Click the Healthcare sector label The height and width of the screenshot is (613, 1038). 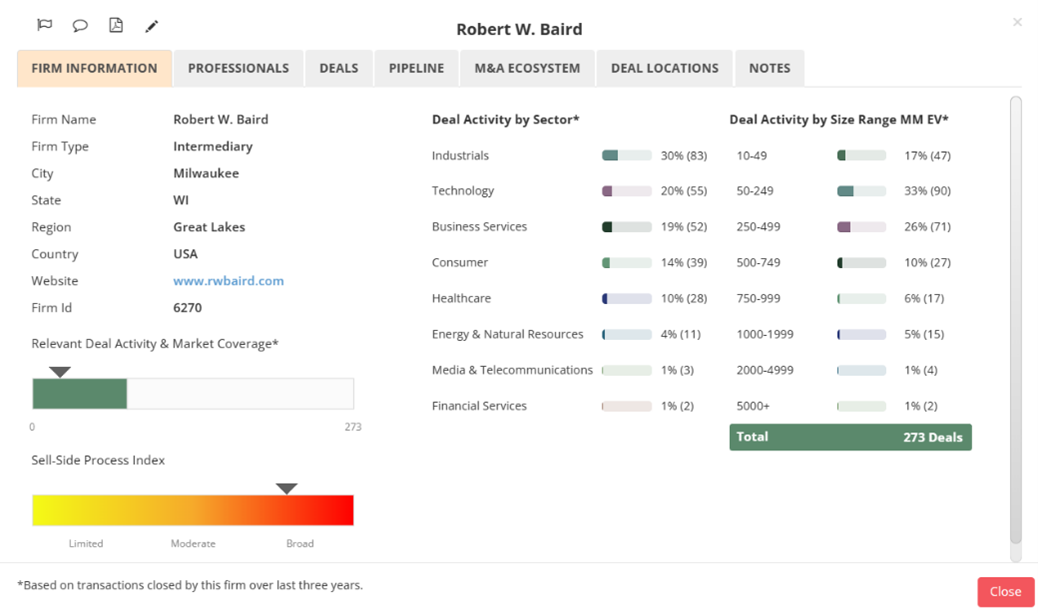pyautogui.click(x=461, y=298)
